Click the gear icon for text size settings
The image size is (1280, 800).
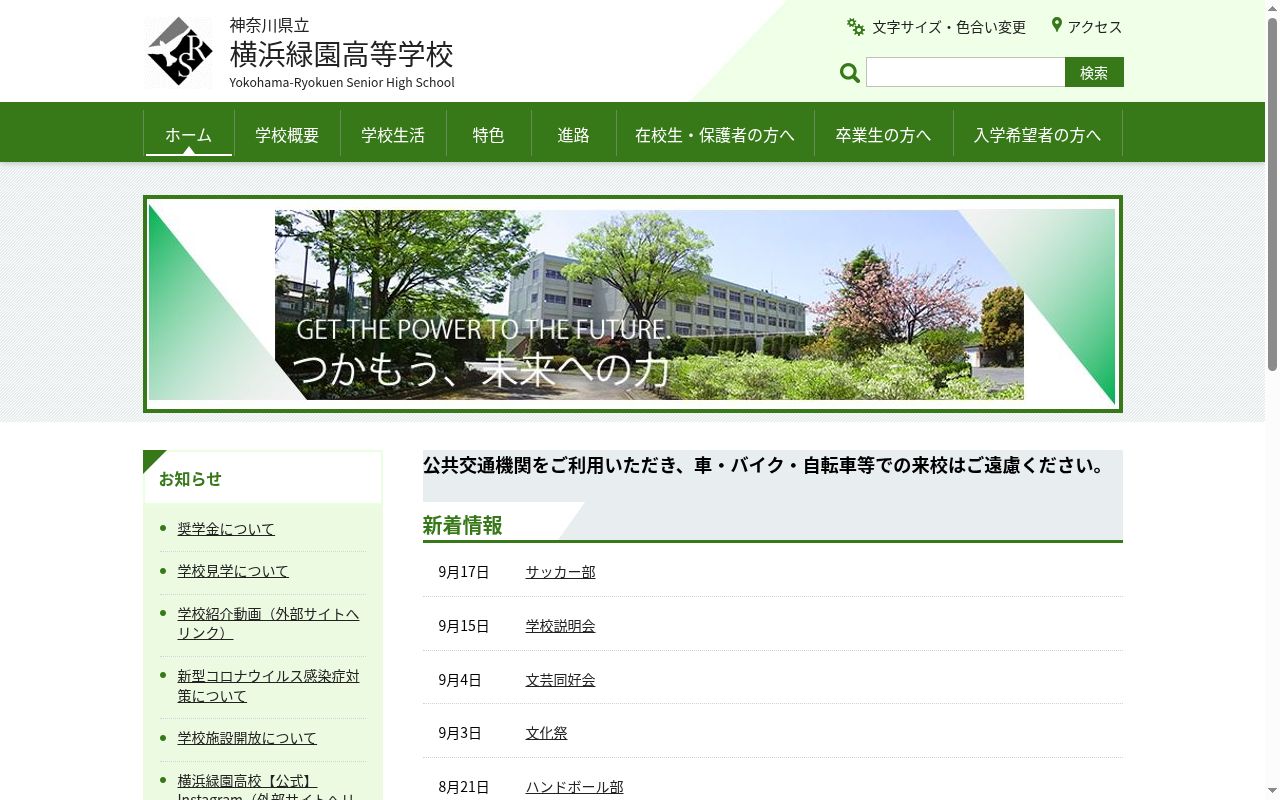click(856, 27)
